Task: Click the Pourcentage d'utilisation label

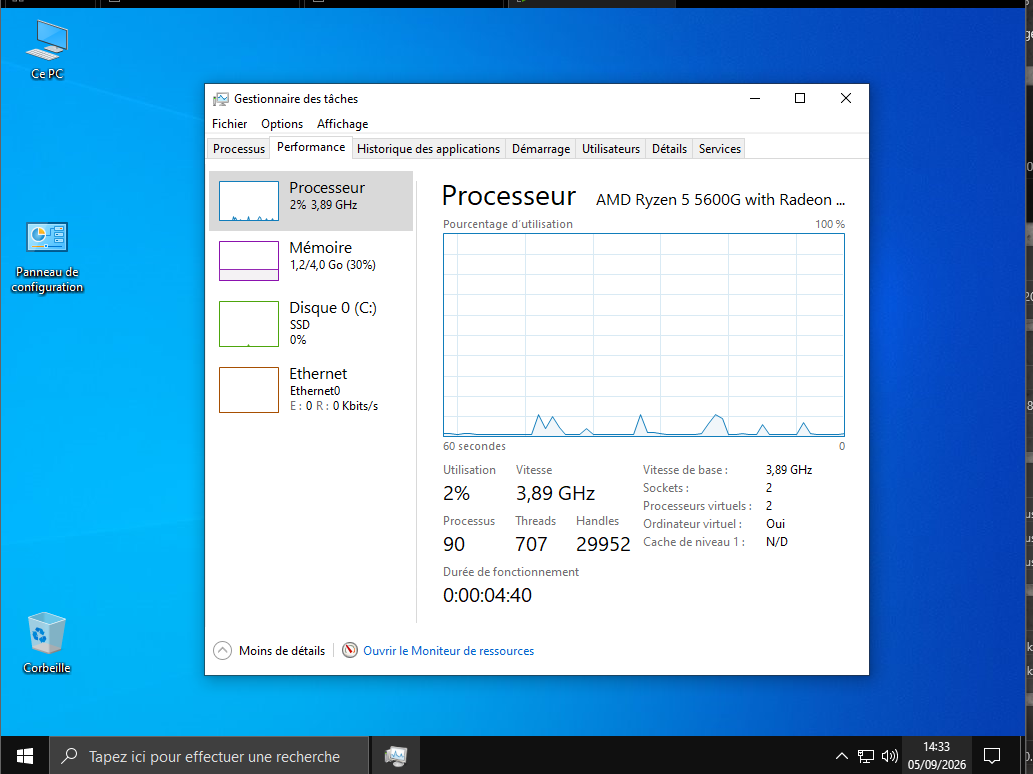Action: point(508,224)
